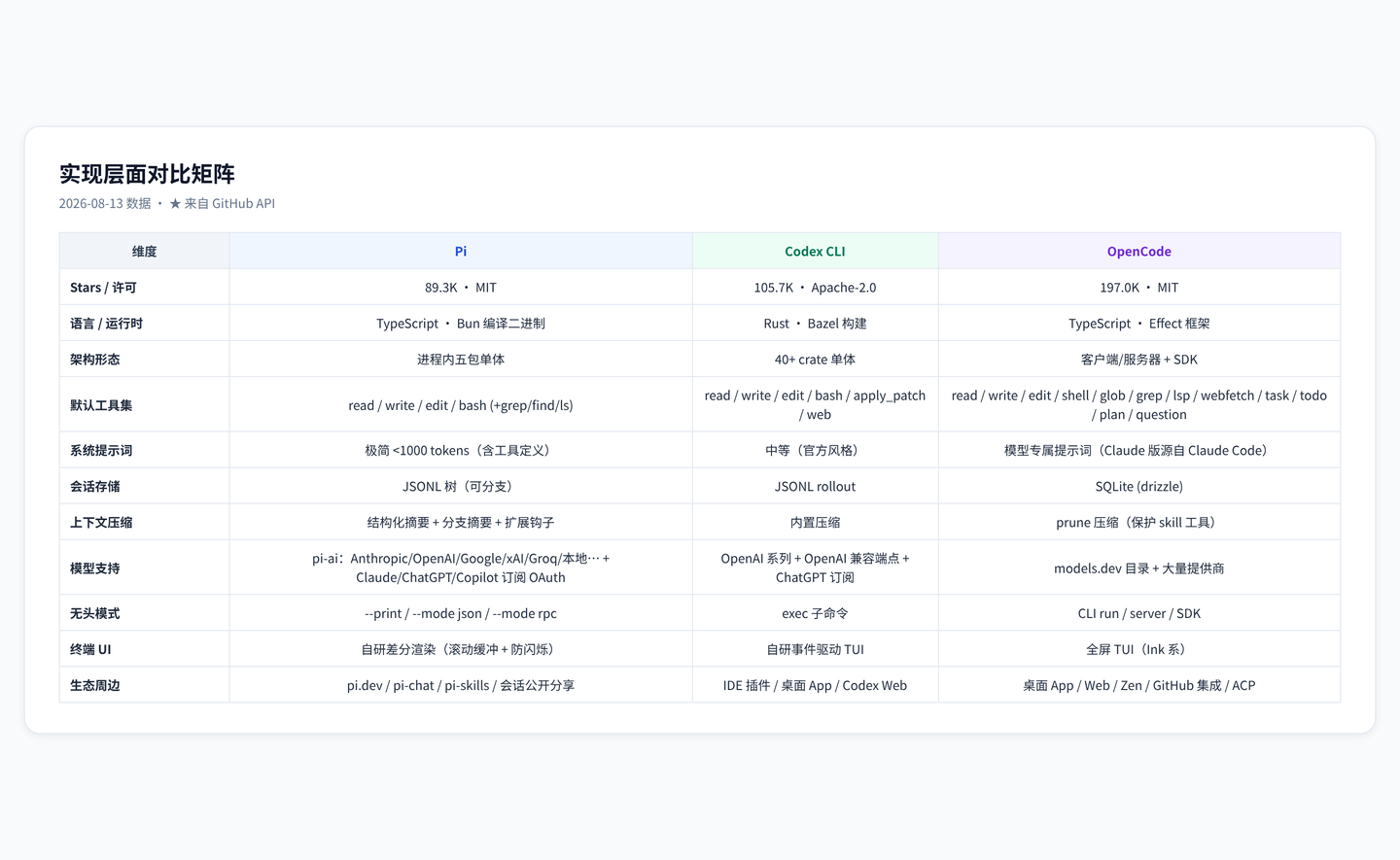The height and width of the screenshot is (860, 1400).
Task: Click the 维度 header cell
Action: [x=144, y=251]
